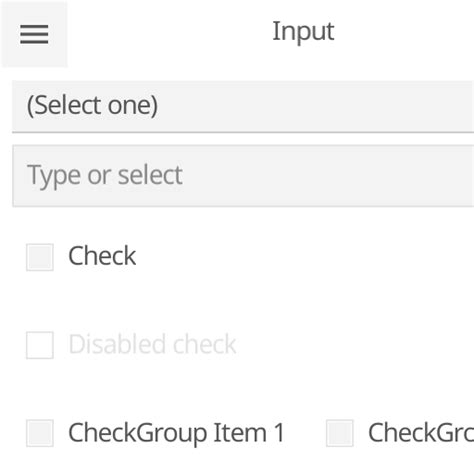474x474 pixels.
Task: Enable CheckGroup Item 1 checkbox
Action: pos(40,433)
